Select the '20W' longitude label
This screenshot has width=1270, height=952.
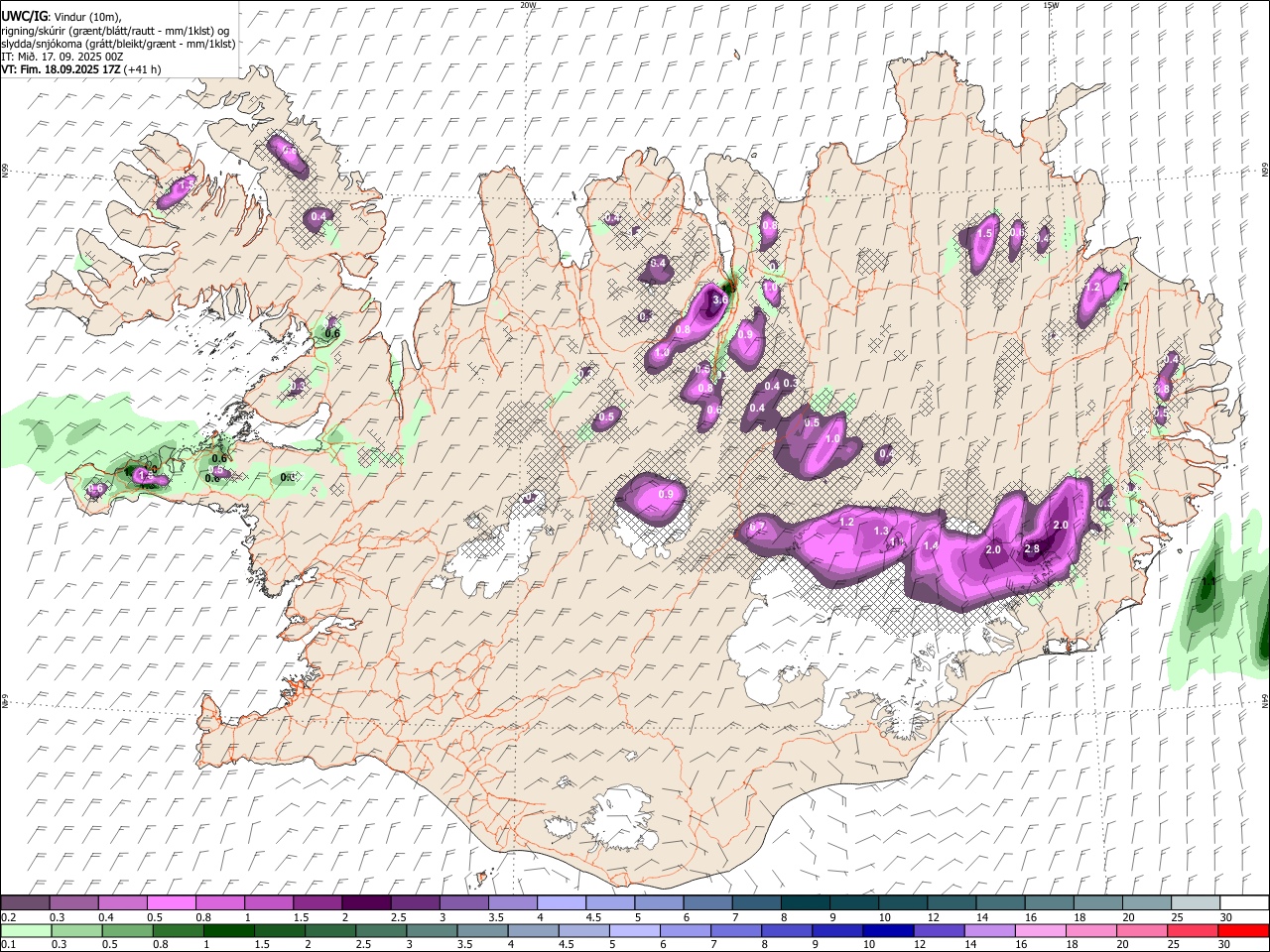(x=528, y=5)
